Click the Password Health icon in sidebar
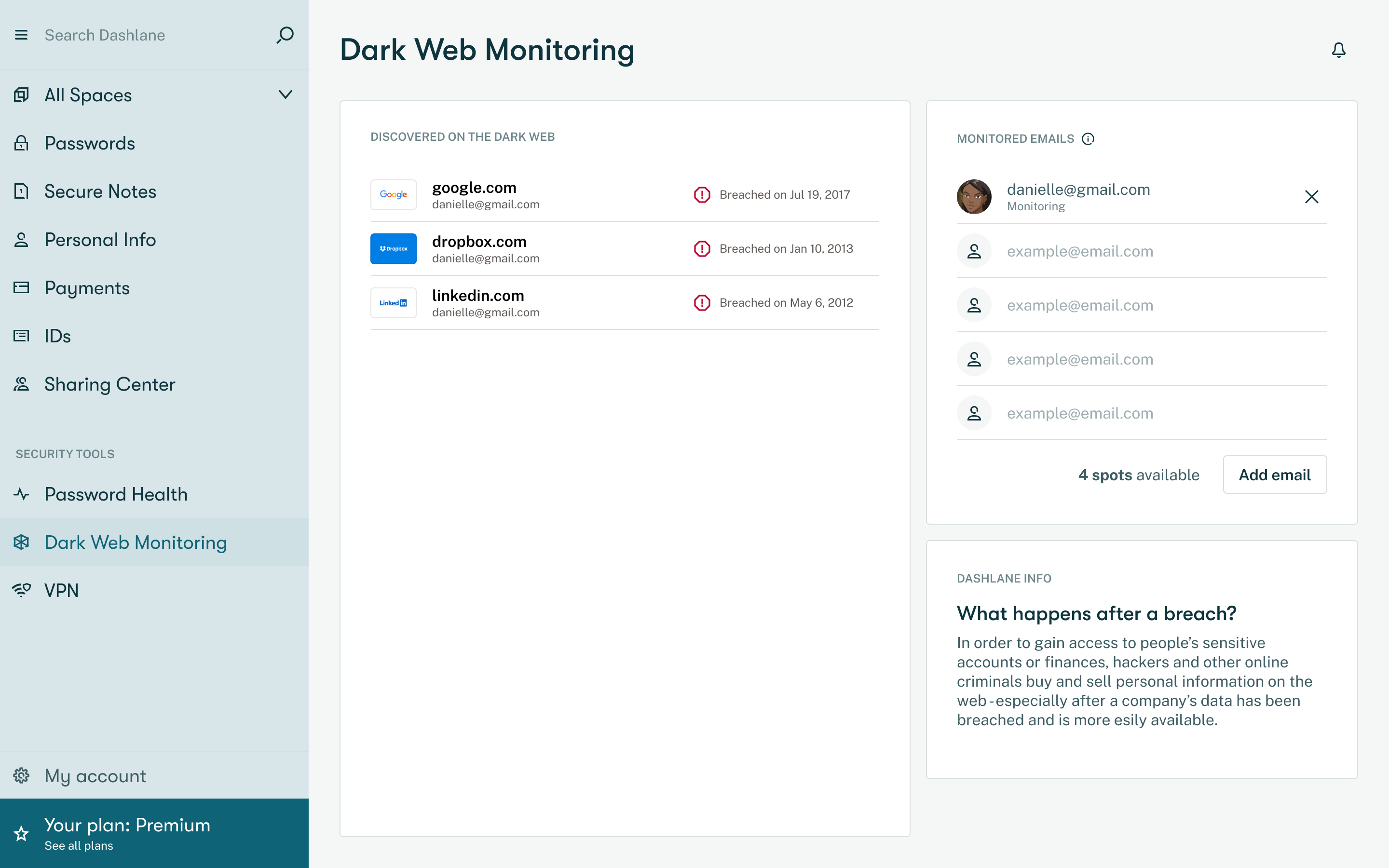The width and height of the screenshot is (1389, 868). click(x=21, y=494)
